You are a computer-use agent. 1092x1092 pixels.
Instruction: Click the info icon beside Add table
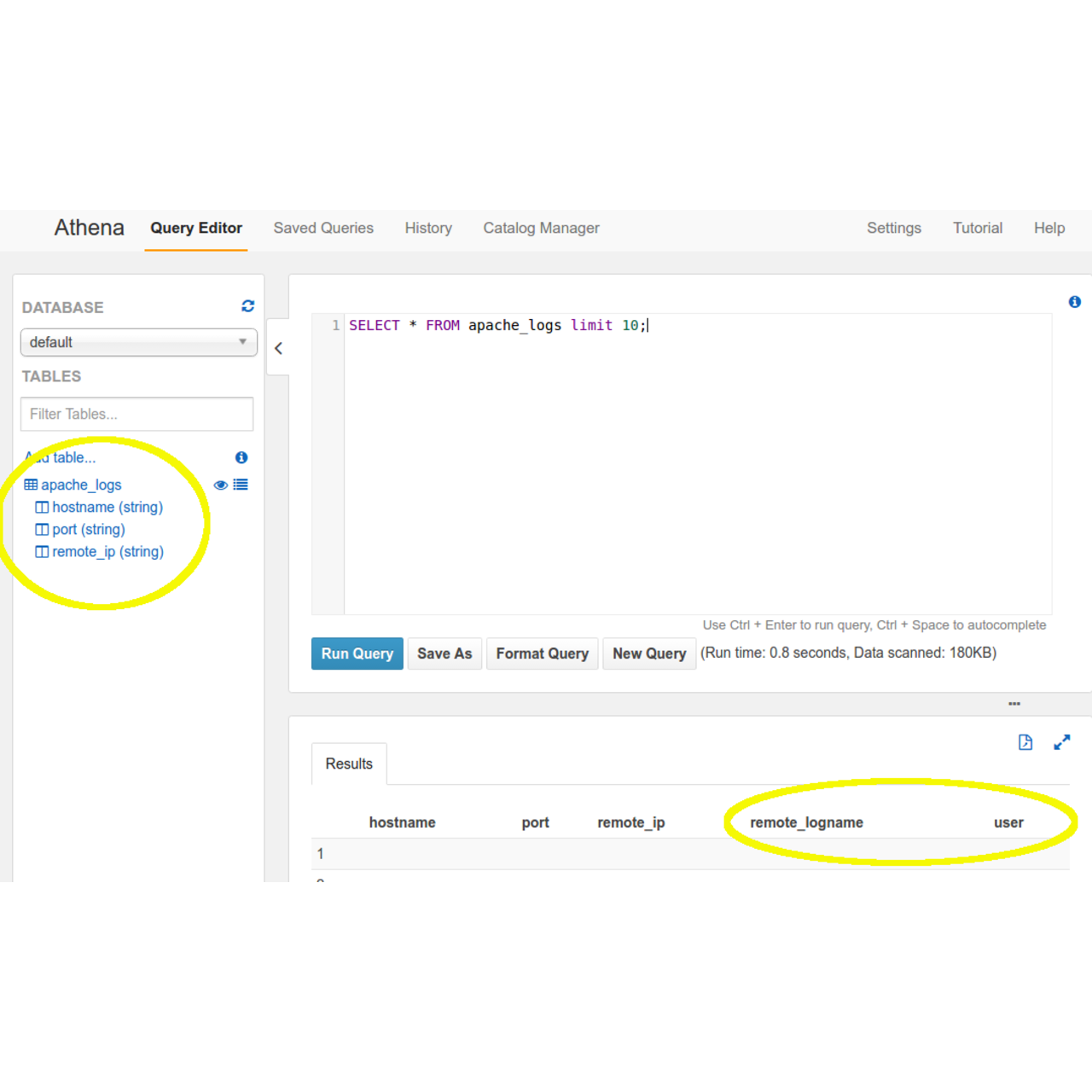(241, 458)
